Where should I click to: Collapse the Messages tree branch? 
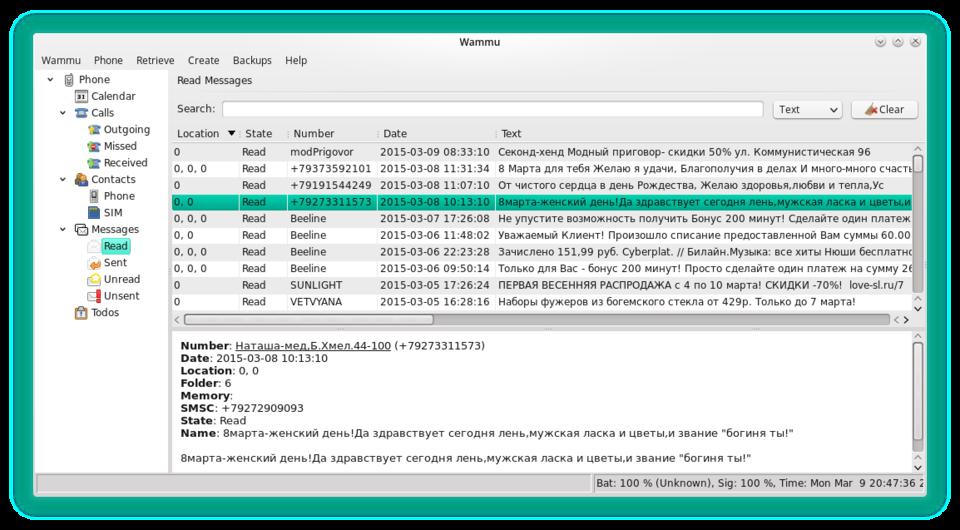point(62,230)
